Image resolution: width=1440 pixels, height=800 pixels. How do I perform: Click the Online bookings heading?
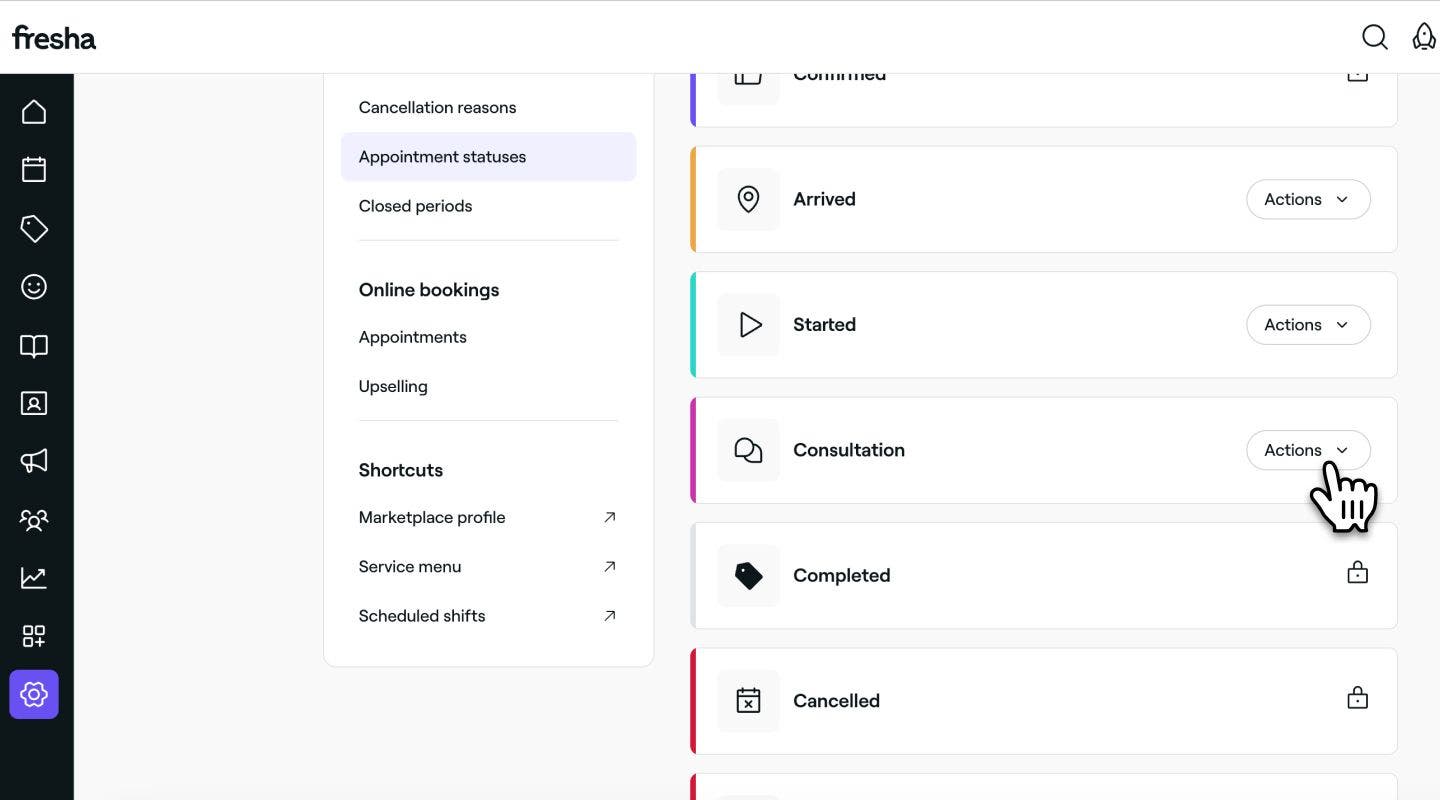(x=429, y=290)
